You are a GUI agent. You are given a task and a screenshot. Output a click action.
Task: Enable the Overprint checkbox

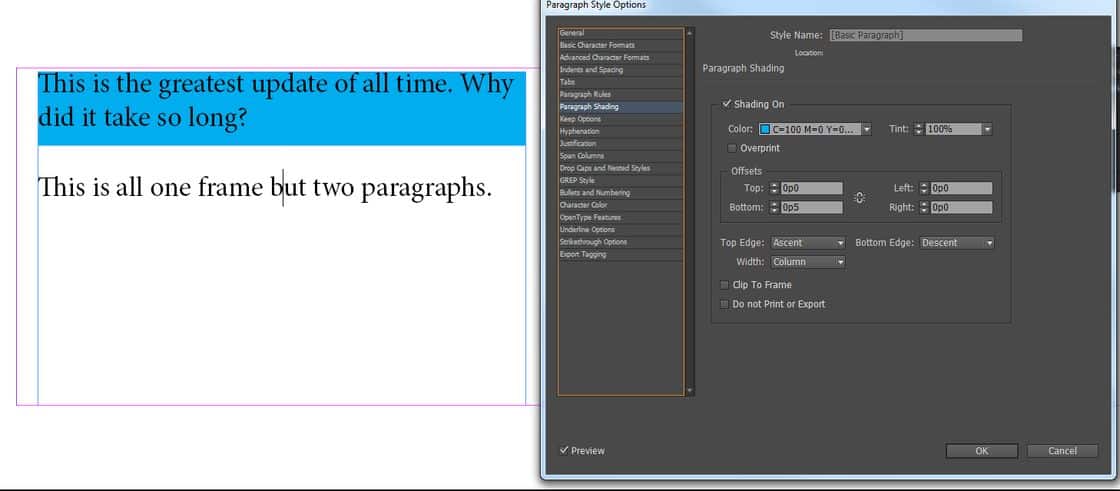732,148
